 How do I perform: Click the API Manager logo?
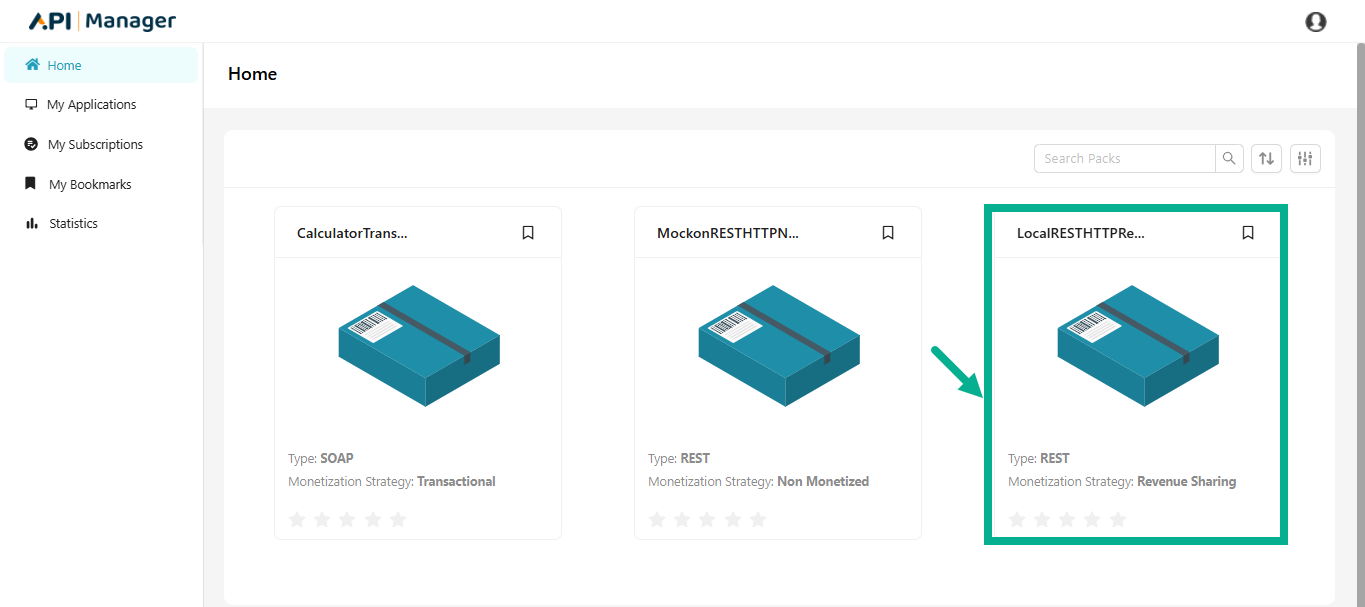[x=101, y=20]
